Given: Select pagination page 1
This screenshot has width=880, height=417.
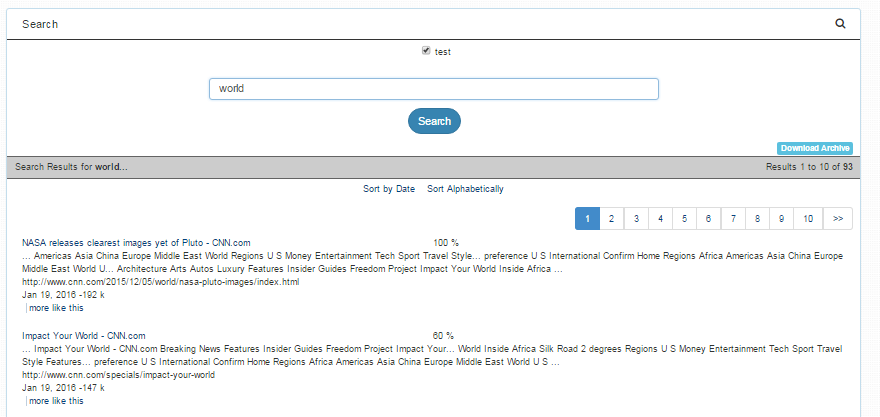Looking at the screenshot, I should [x=588, y=218].
